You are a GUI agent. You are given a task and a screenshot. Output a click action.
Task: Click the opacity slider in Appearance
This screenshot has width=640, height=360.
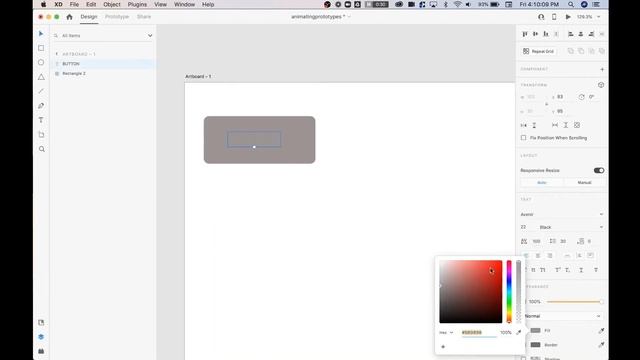[x=575, y=302]
